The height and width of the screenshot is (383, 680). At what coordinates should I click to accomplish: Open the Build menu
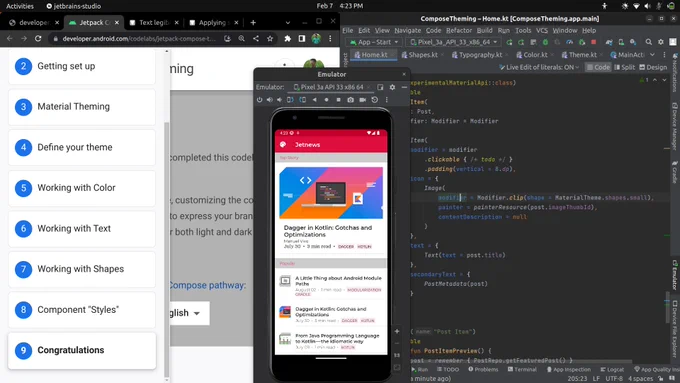pos(484,30)
